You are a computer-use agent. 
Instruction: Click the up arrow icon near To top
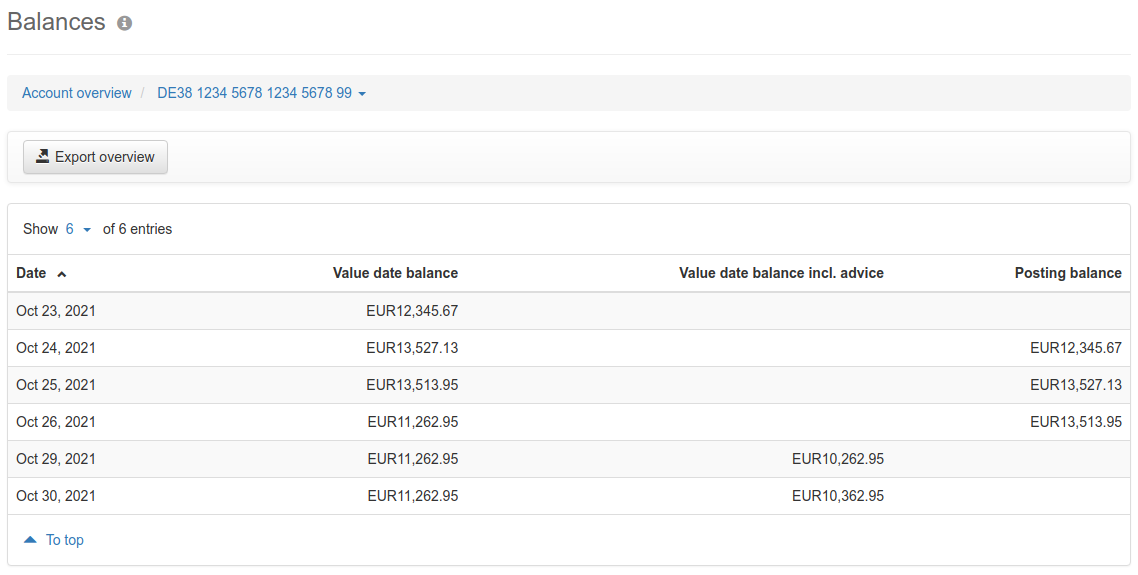30,539
